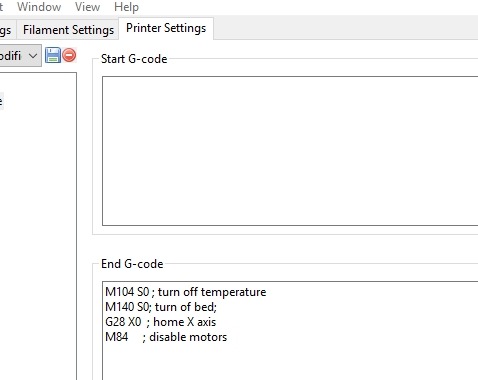Open the partially visible menu left of Window
This screenshot has width=478, height=380.
(2, 7)
